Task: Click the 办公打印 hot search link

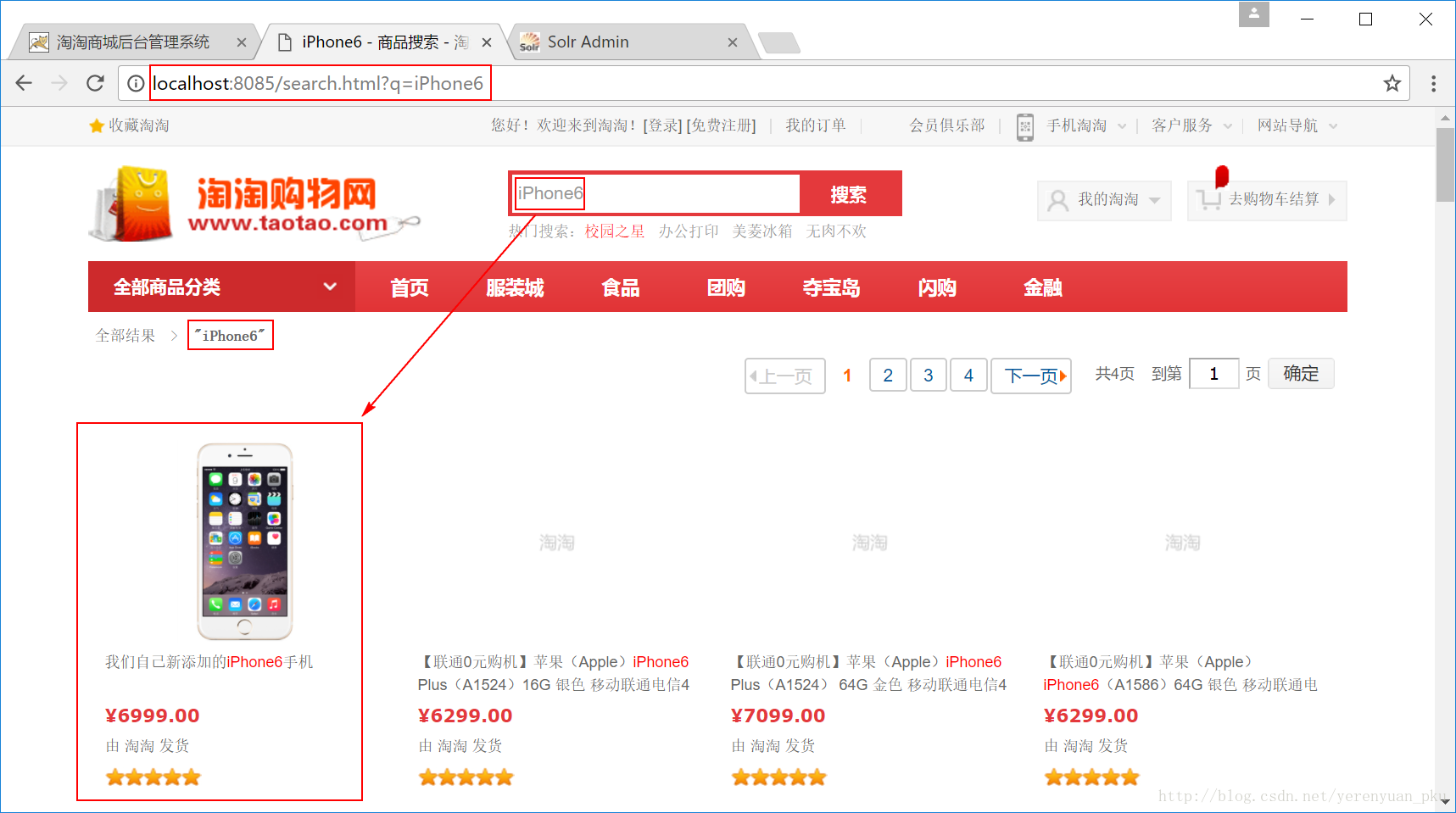Action: pyautogui.click(x=689, y=231)
